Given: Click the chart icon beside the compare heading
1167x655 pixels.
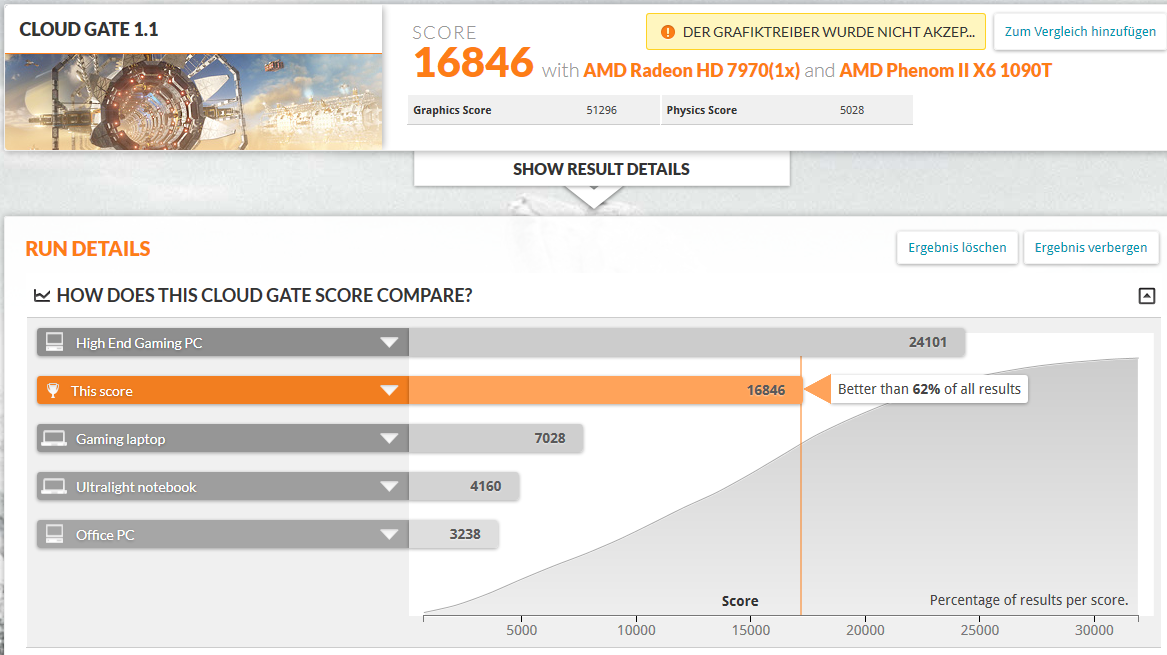Looking at the screenshot, I should (x=42, y=295).
